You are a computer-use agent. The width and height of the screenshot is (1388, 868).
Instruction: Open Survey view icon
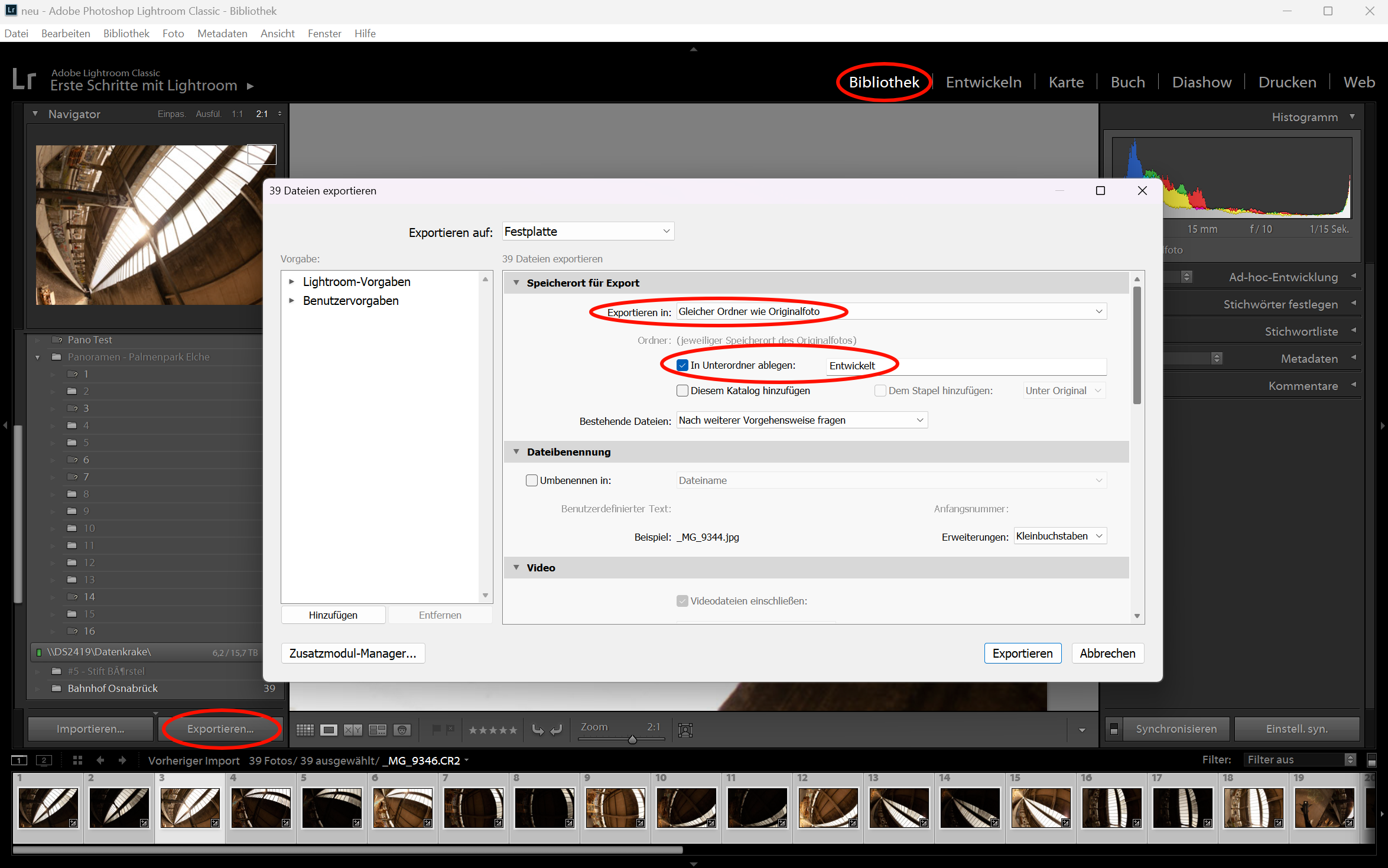(x=377, y=730)
